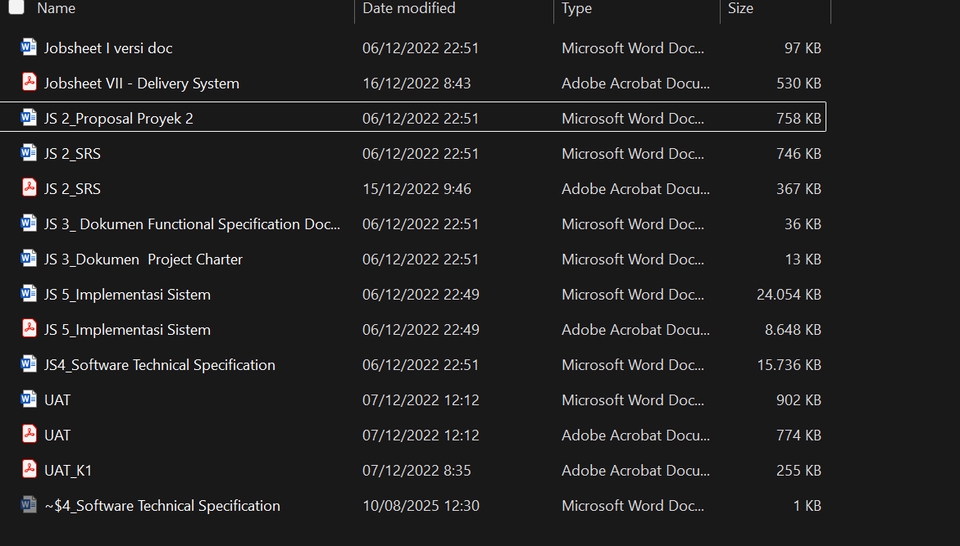Click the Size column header
960x546 pixels.
click(740, 8)
